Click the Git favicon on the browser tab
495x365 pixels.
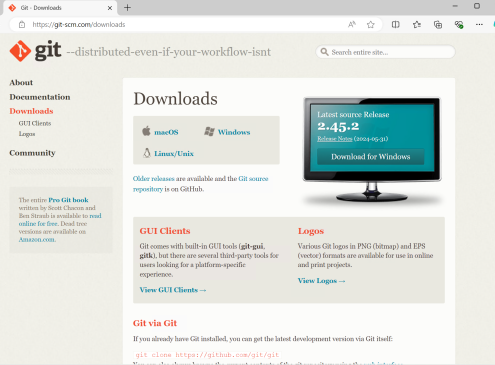coord(12,7)
